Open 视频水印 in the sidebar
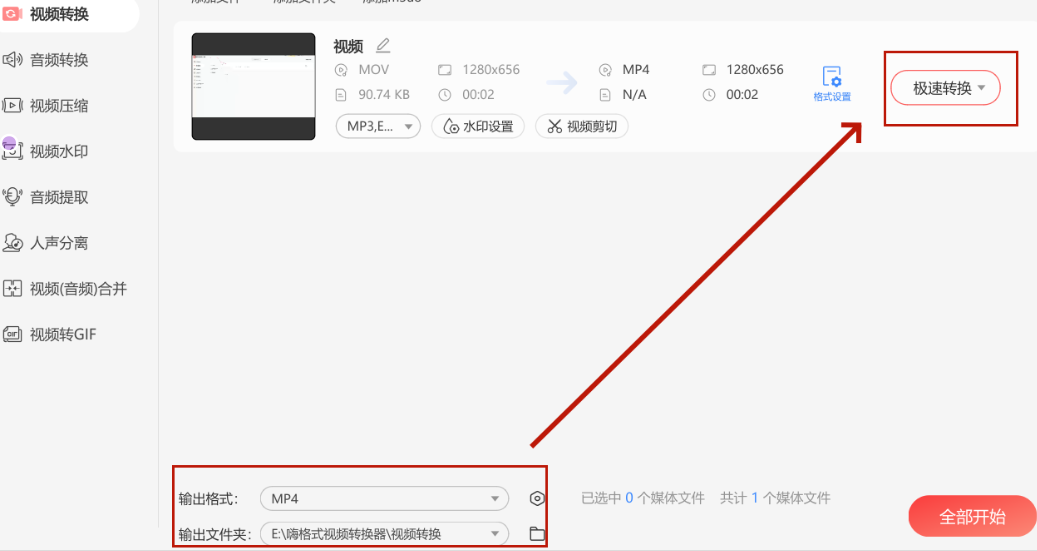This screenshot has height=551, width=1037. pos(60,151)
